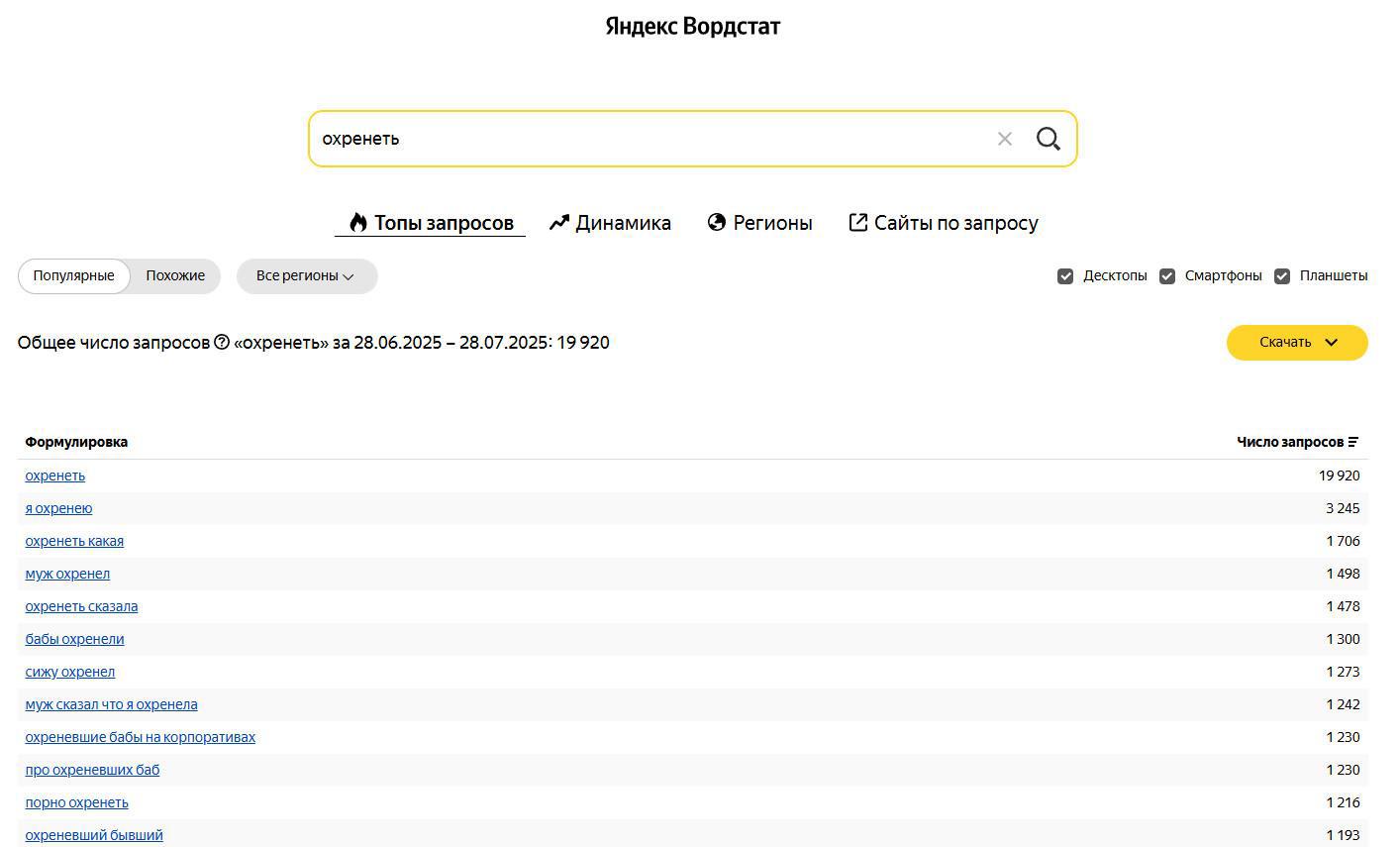
Task: Click the external link icon of Сайты по запросу
Action: 857,223
